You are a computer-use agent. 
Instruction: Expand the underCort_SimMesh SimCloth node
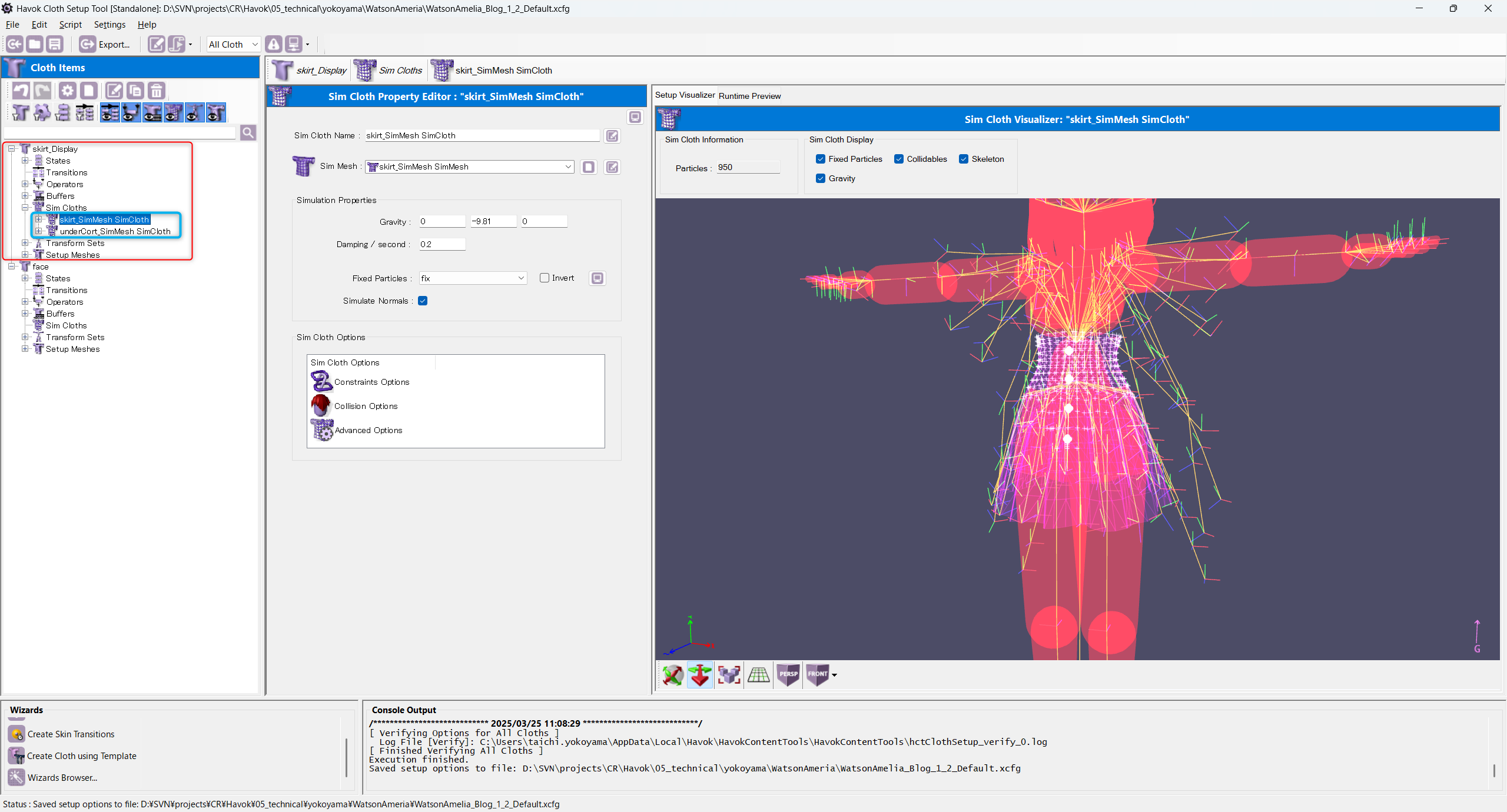click(x=39, y=231)
